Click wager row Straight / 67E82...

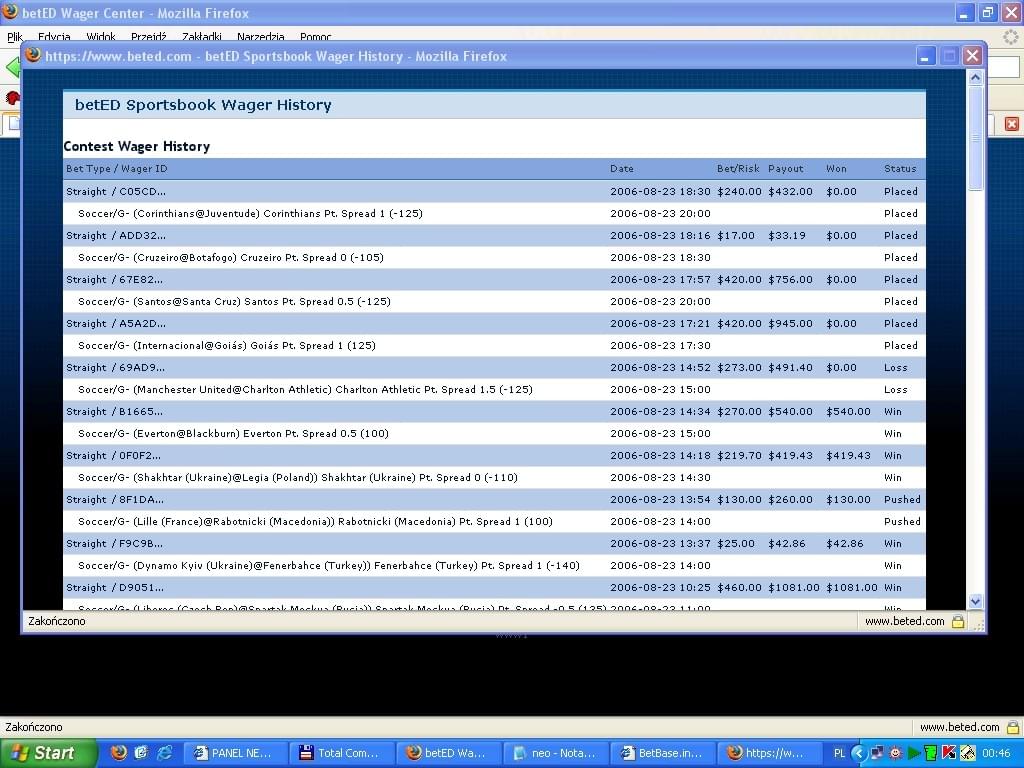coord(494,280)
